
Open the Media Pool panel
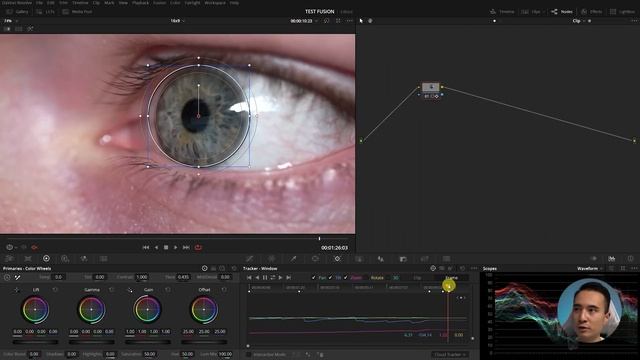click(77, 12)
